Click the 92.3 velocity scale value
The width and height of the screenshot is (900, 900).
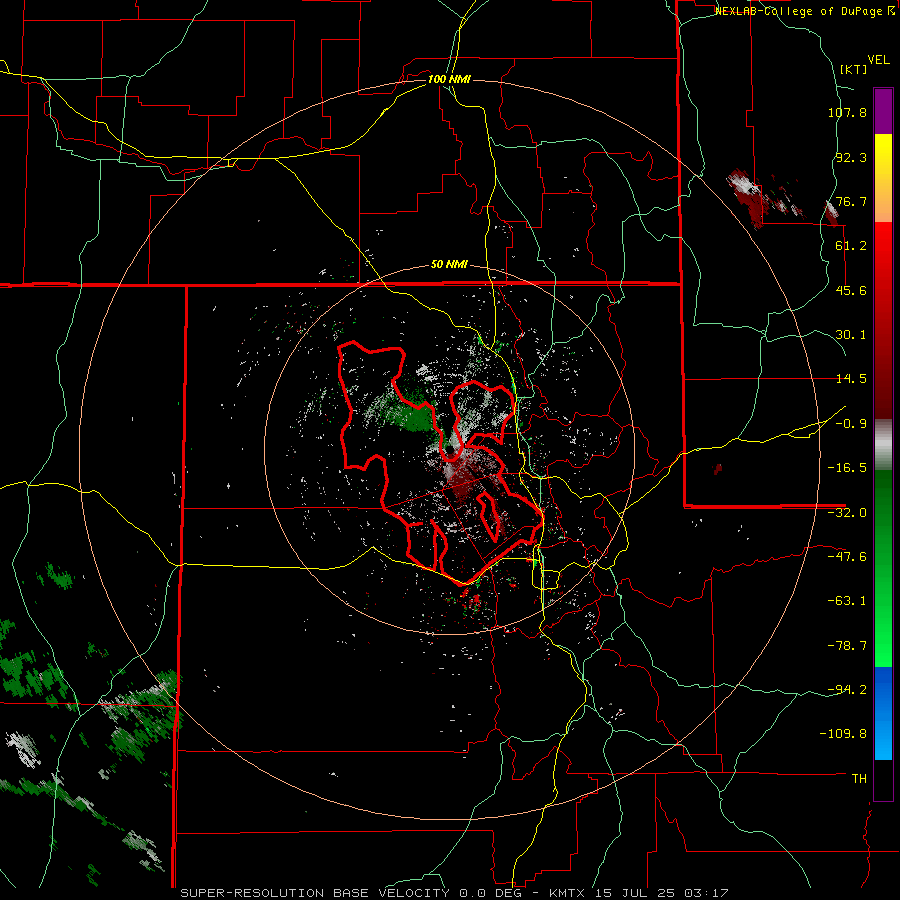(x=851, y=157)
